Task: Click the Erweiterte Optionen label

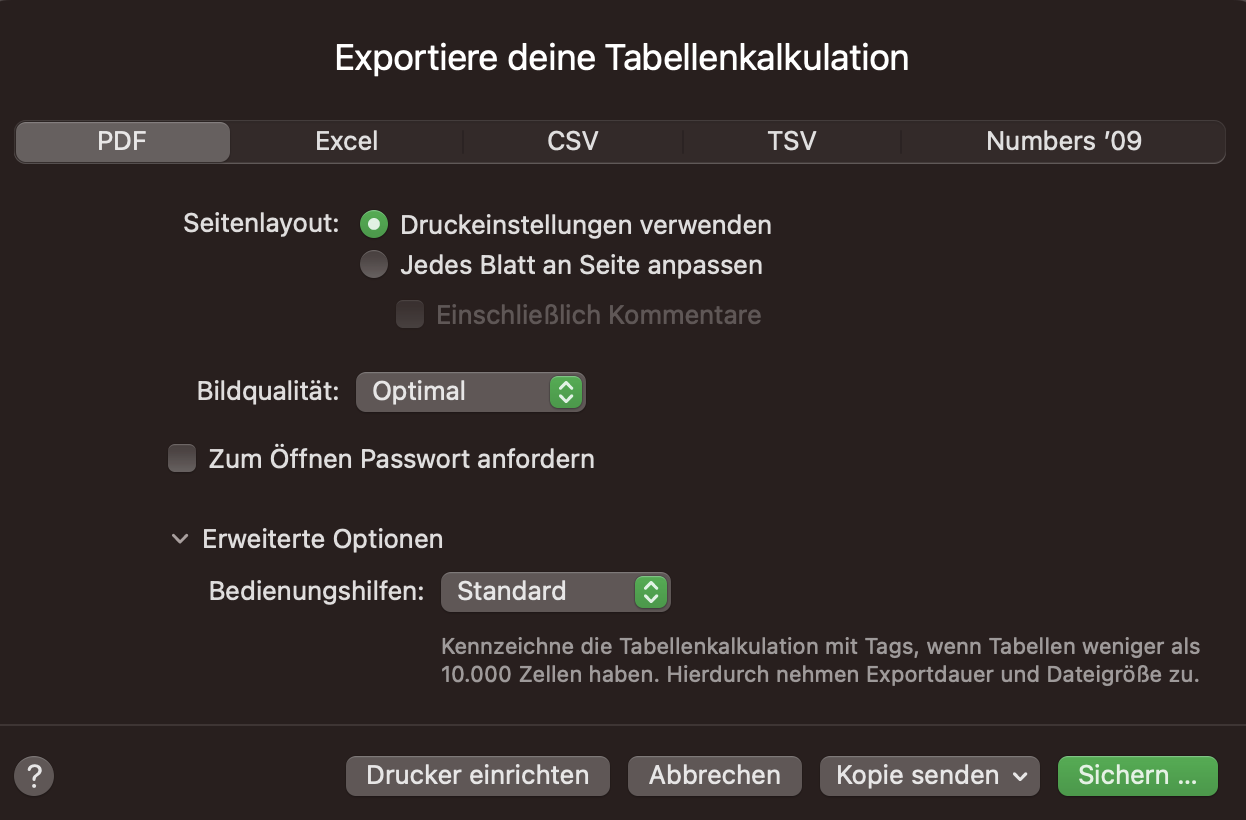Action: tap(322, 539)
